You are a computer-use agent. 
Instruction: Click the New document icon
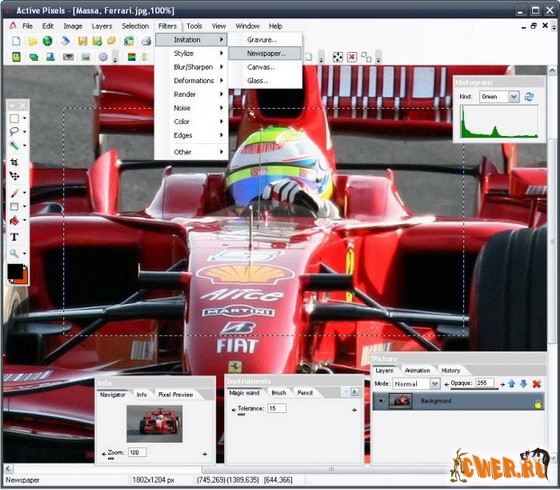[16, 41]
